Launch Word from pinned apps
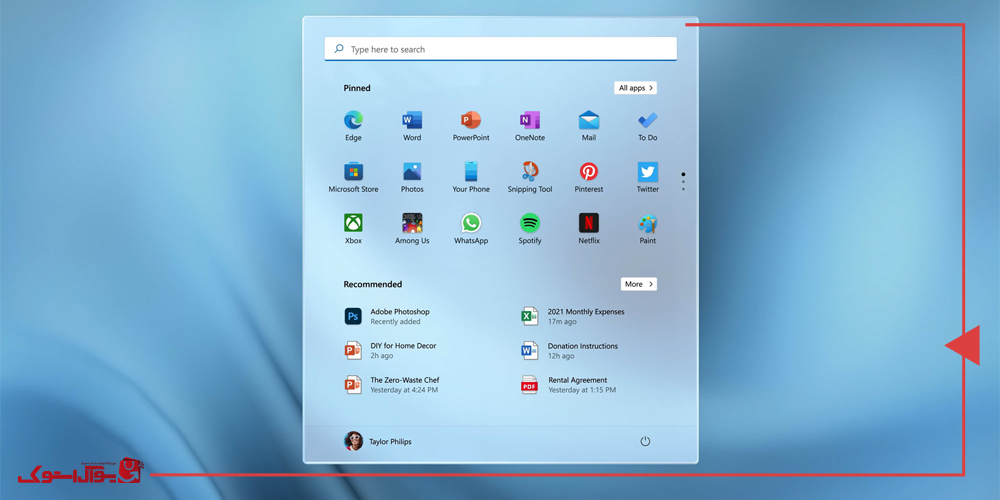Screen dimensions: 1000x500 412,120
